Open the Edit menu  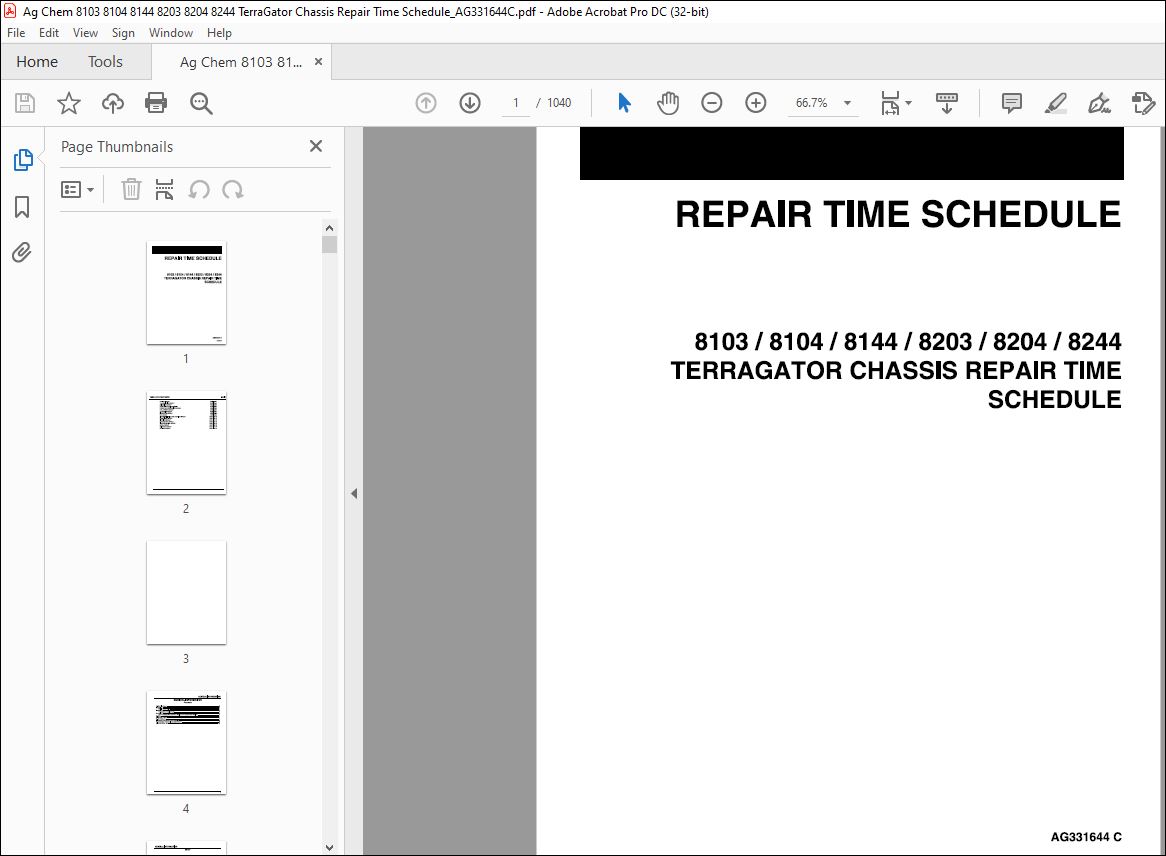[49, 33]
